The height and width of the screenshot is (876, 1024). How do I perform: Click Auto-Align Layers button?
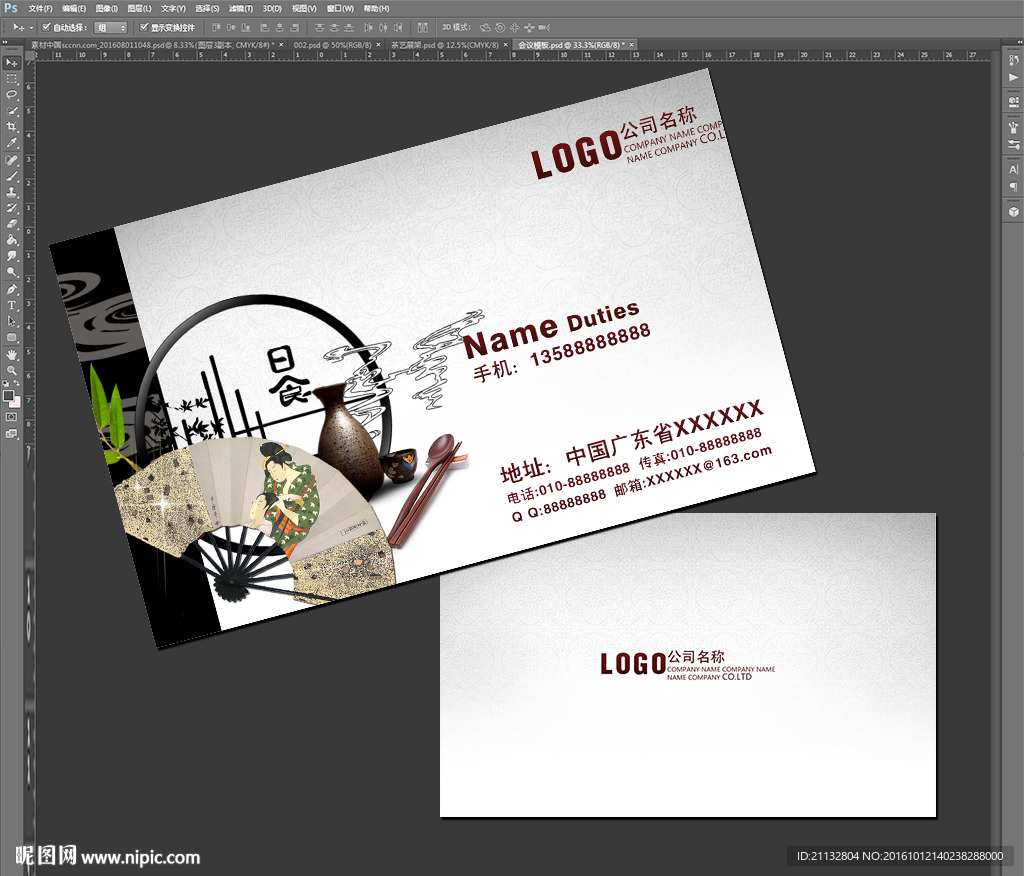tap(423, 27)
